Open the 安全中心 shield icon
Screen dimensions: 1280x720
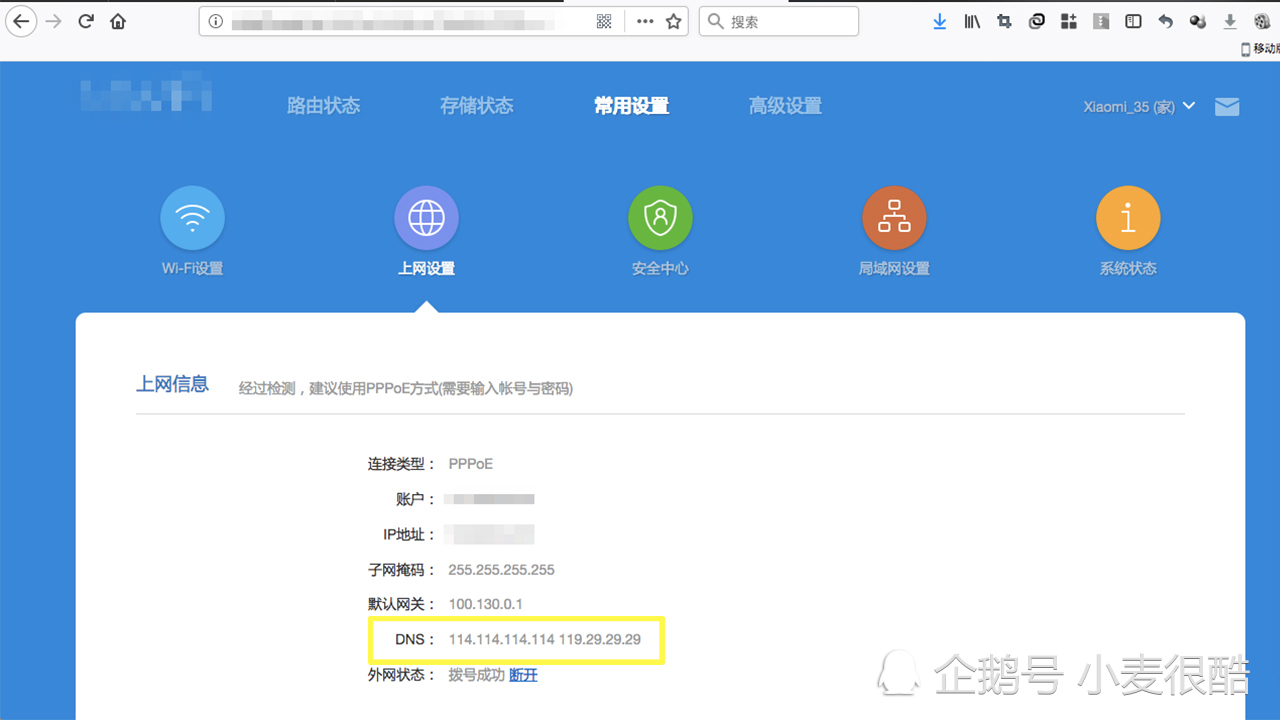click(660, 217)
